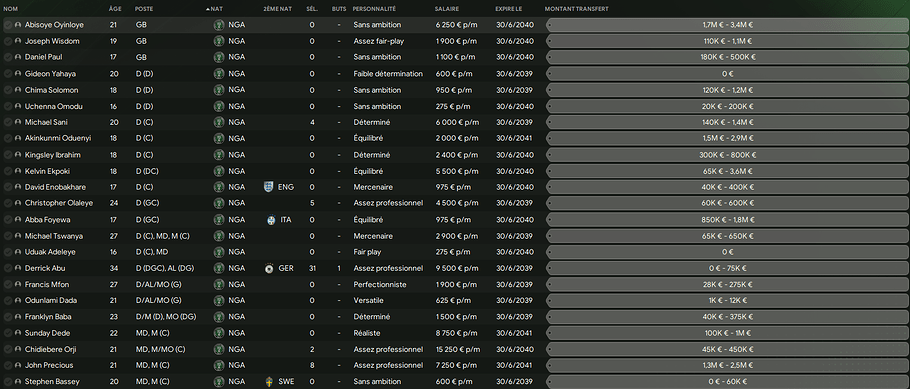
Task: Open Franklyn Baba's player profile
Action: (x=48, y=317)
